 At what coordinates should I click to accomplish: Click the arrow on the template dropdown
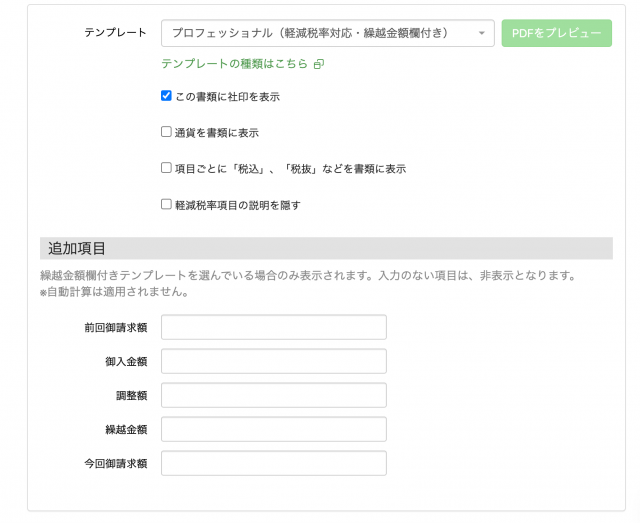coord(482,33)
